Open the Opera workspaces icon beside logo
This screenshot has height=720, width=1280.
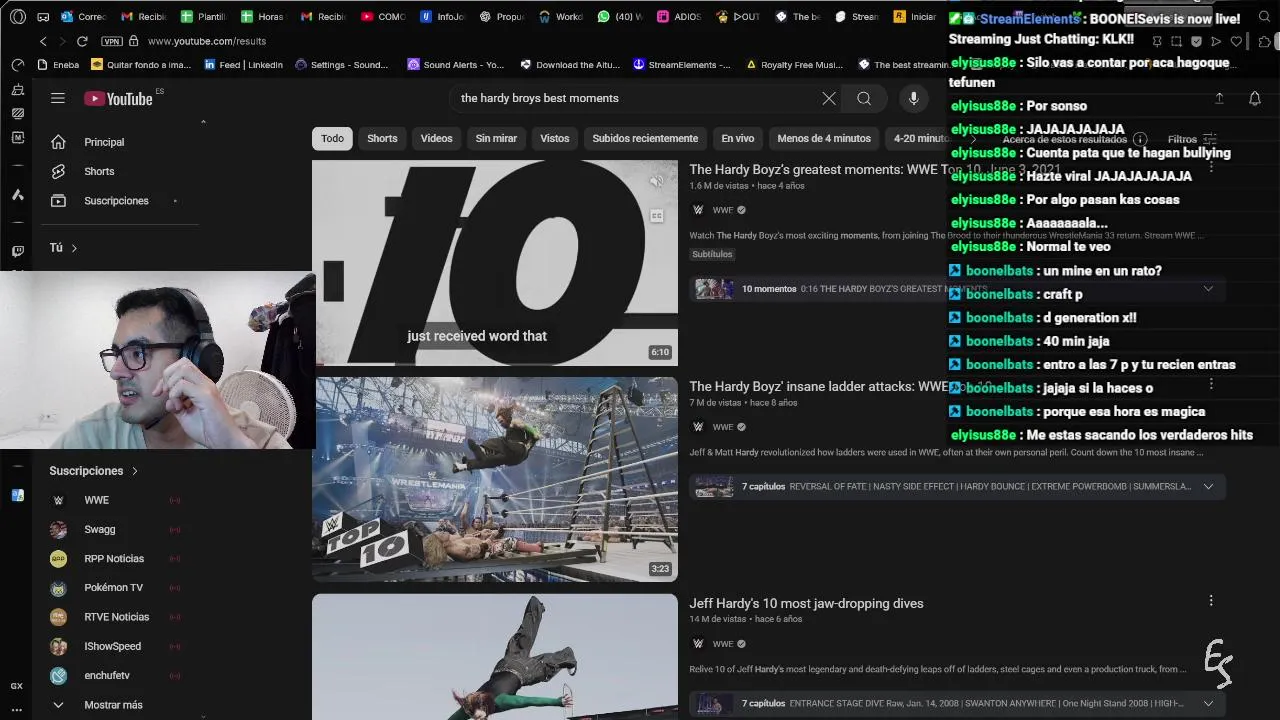point(43,17)
